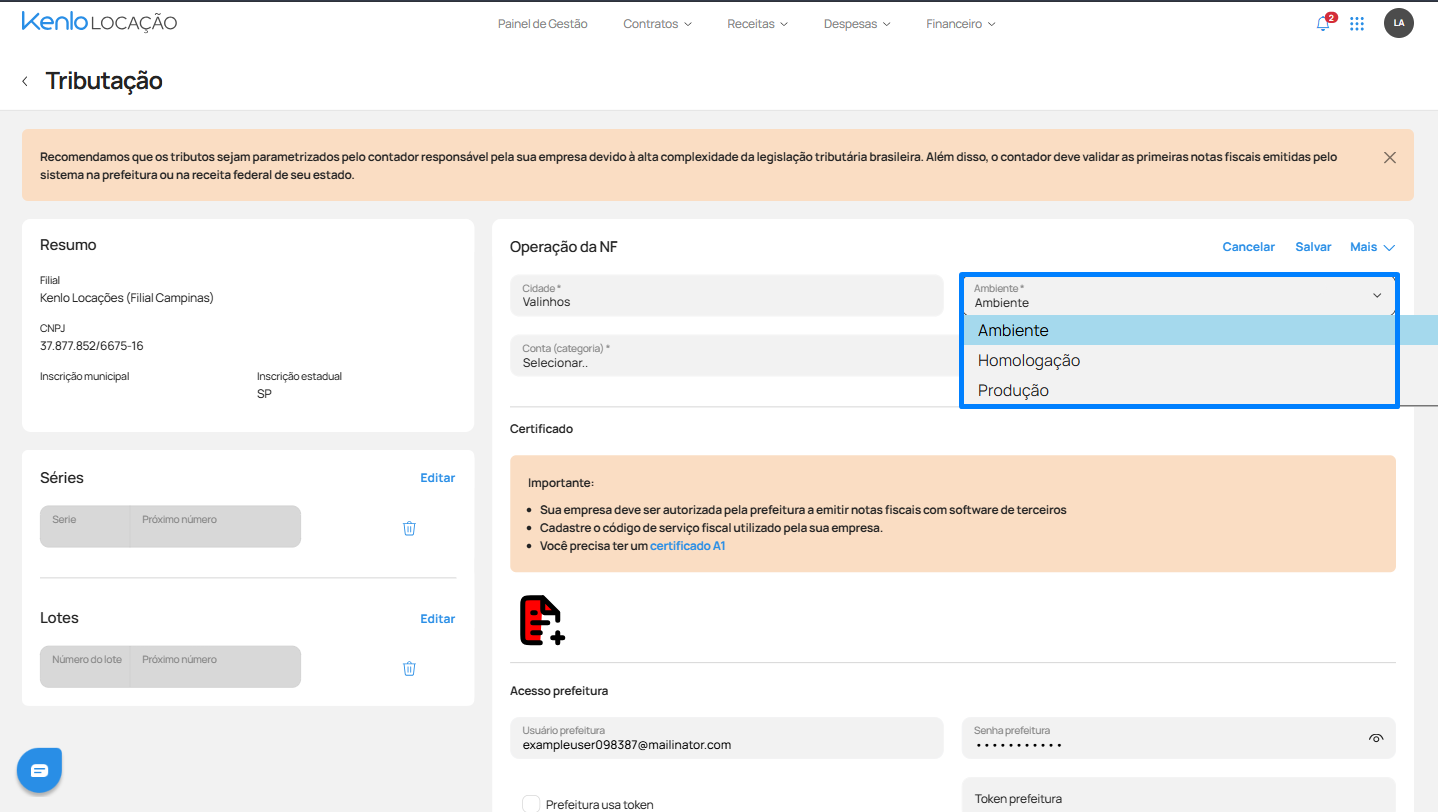Choose the Ambiente placeholder option
This screenshot has width=1438, height=812.
1179,330
